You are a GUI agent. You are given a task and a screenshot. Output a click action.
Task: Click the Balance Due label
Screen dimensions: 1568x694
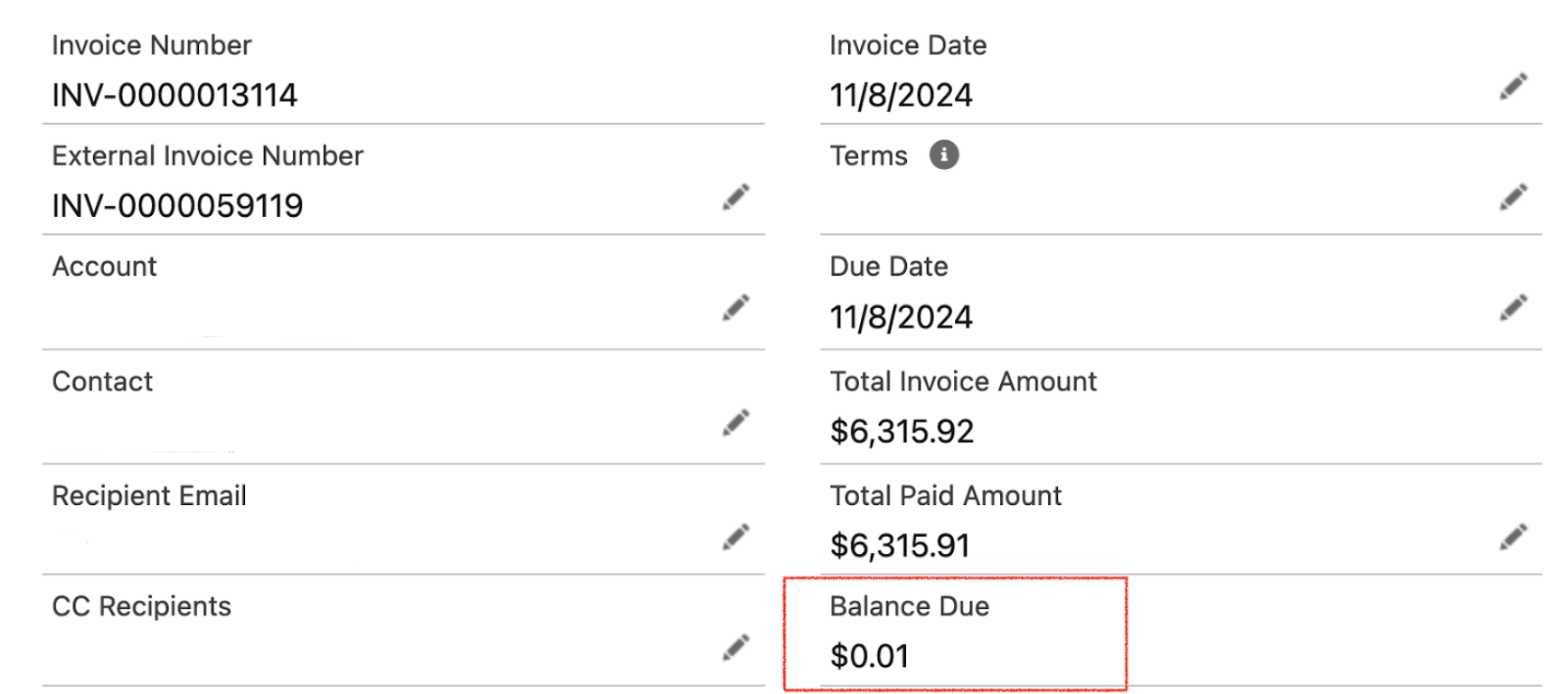[909, 606]
